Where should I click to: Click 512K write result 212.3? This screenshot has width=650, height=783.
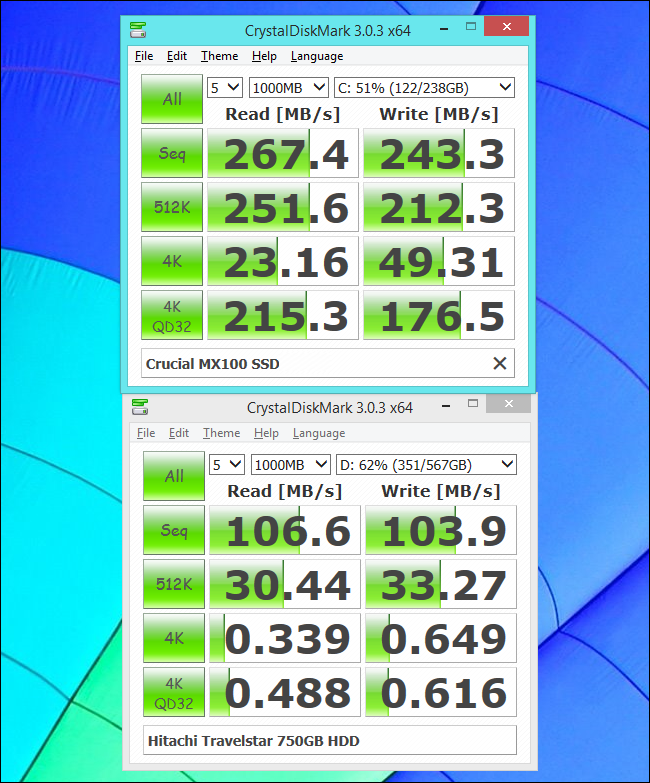pos(439,207)
